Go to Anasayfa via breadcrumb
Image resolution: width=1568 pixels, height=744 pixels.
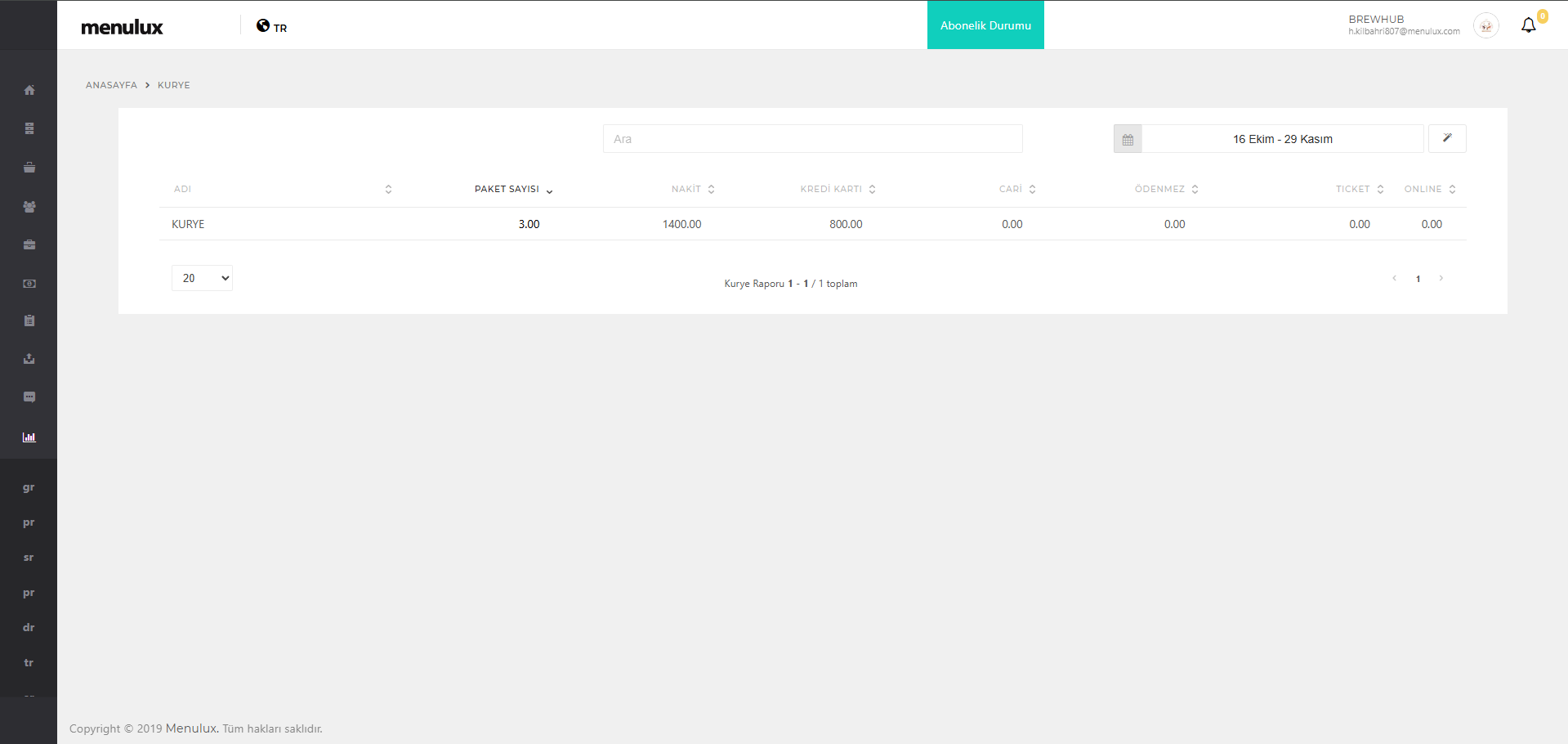[x=111, y=85]
